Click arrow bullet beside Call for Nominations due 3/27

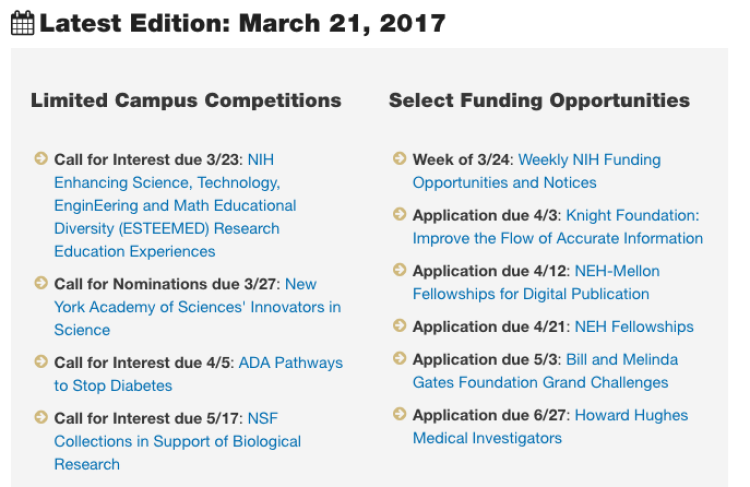41,282
